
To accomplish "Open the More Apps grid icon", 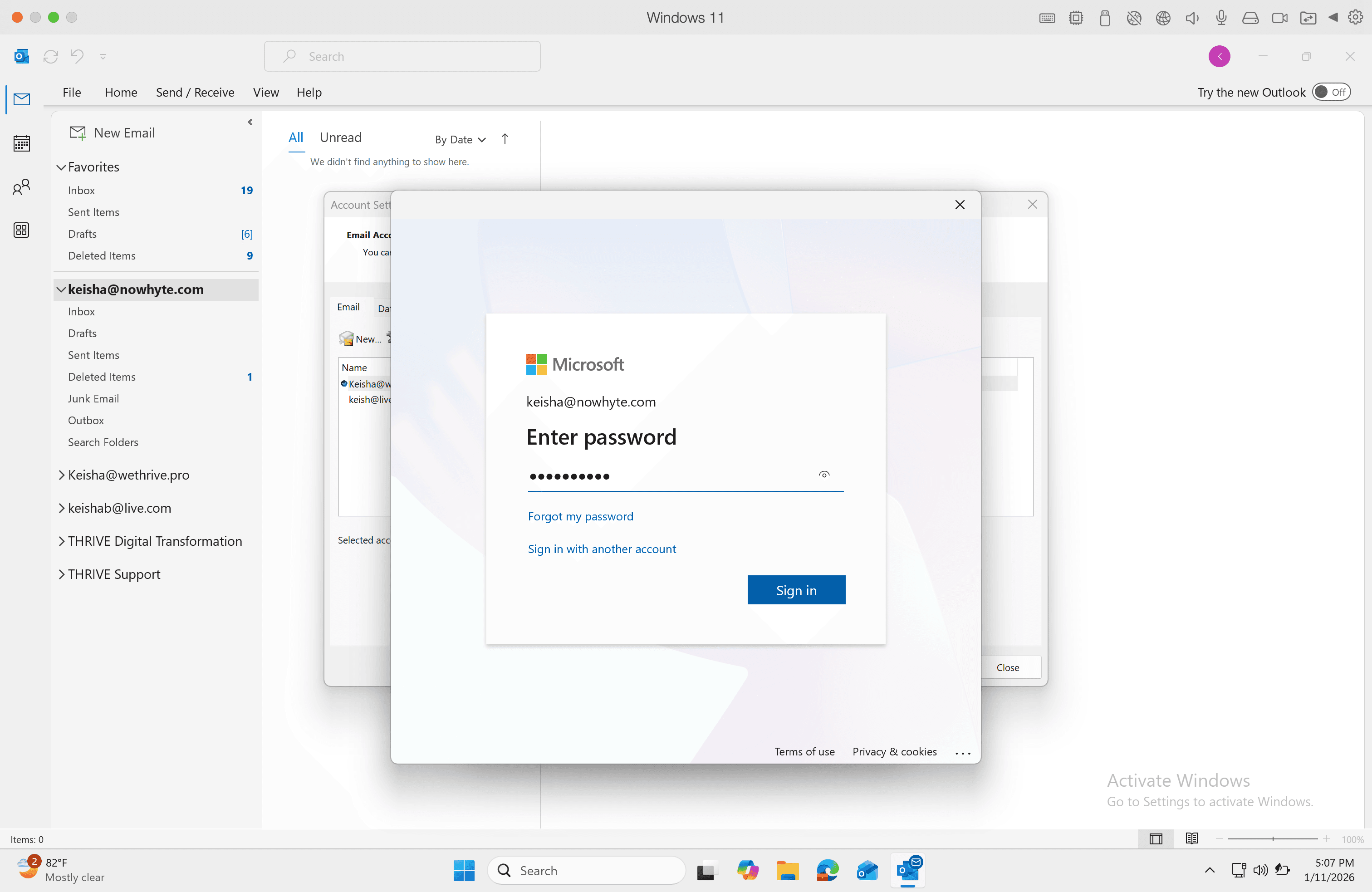I will click(x=21, y=230).
